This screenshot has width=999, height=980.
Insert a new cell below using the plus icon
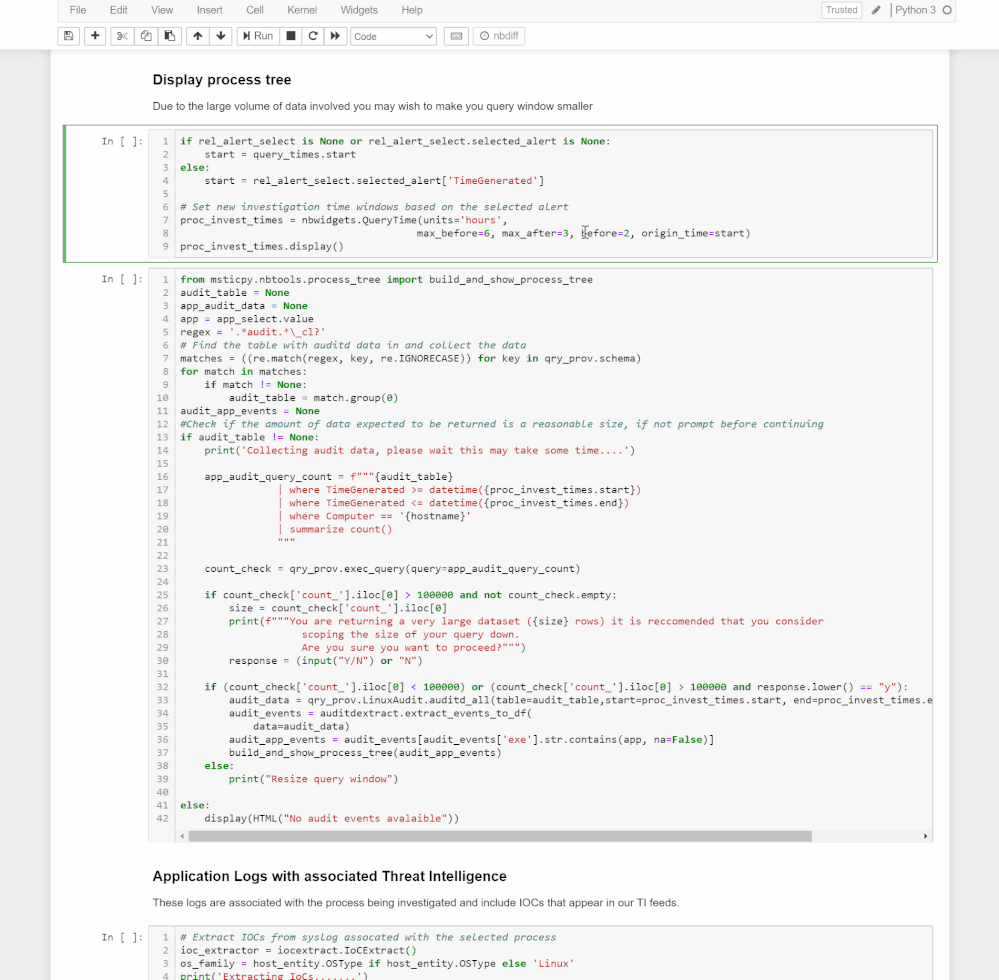[95, 36]
